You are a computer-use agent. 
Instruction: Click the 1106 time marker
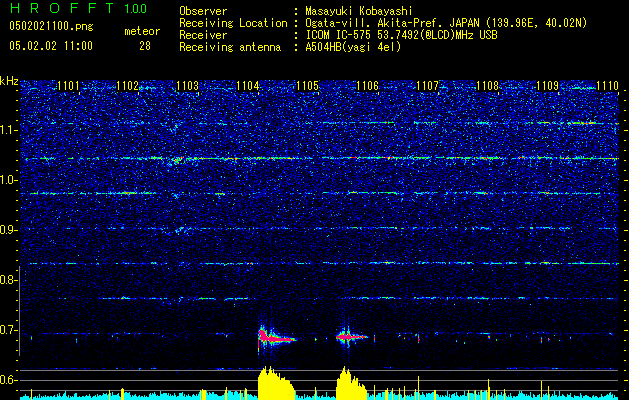click(367, 86)
